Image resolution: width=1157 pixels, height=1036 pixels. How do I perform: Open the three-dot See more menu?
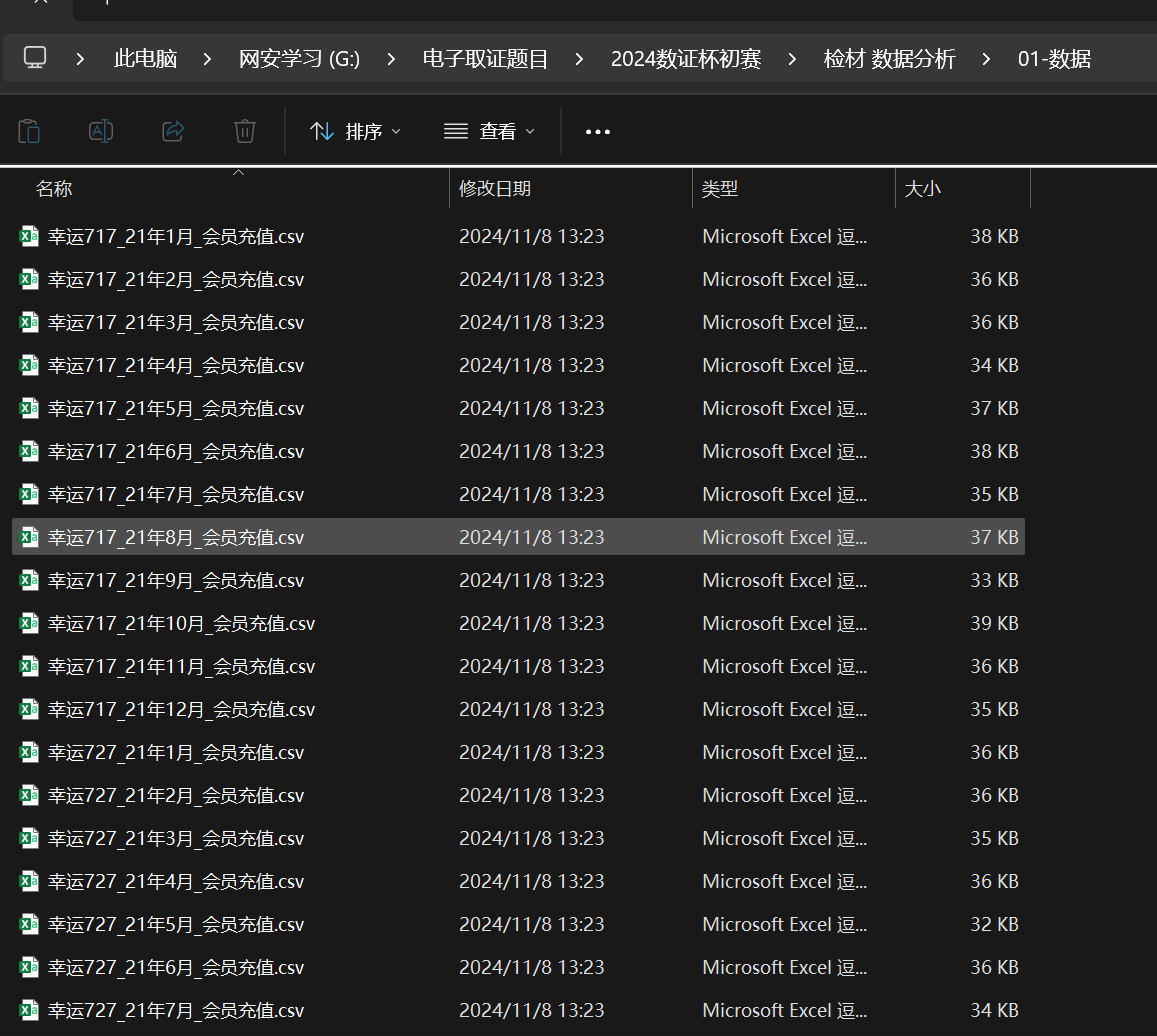[x=597, y=132]
